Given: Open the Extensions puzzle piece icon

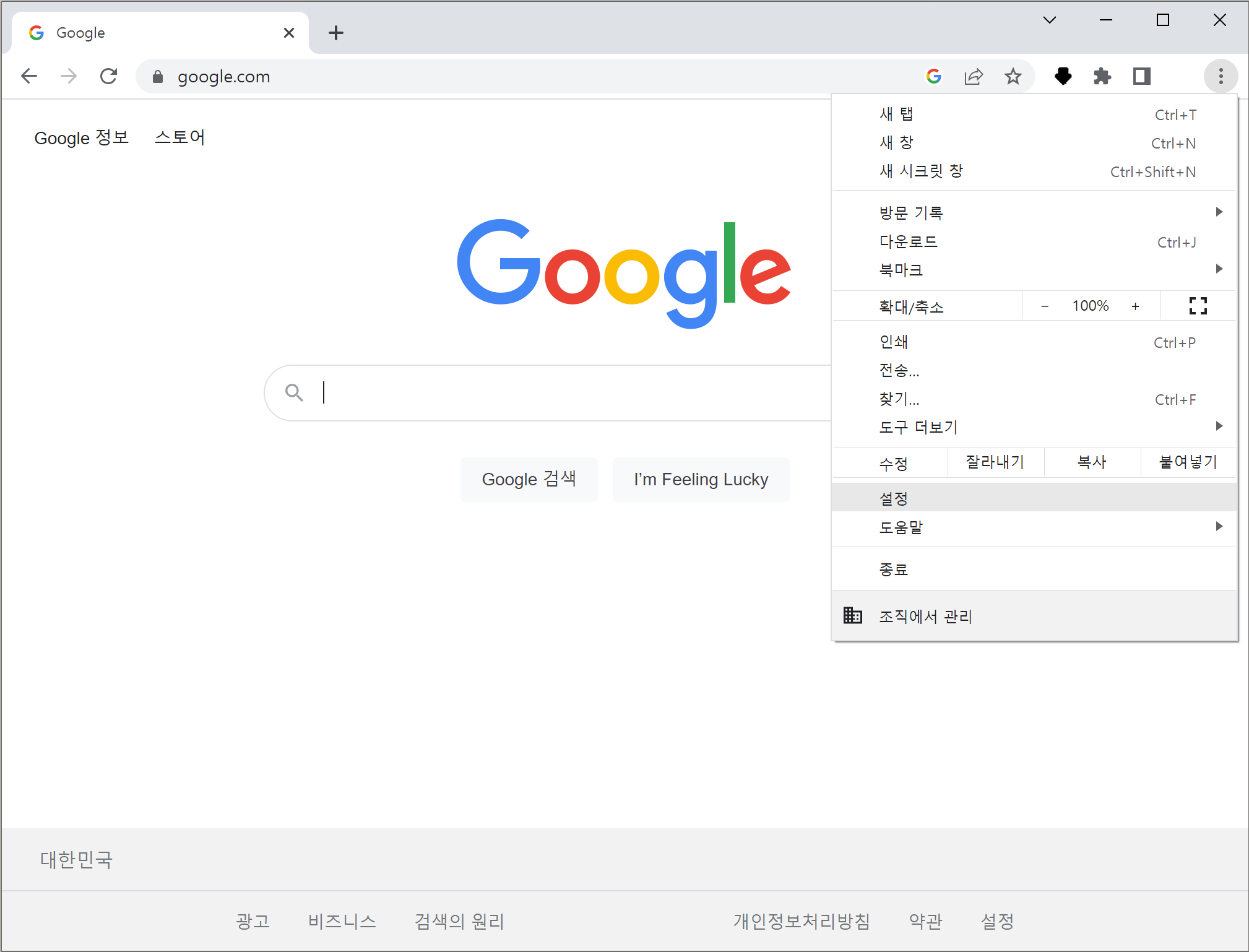Looking at the screenshot, I should [x=1102, y=76].
